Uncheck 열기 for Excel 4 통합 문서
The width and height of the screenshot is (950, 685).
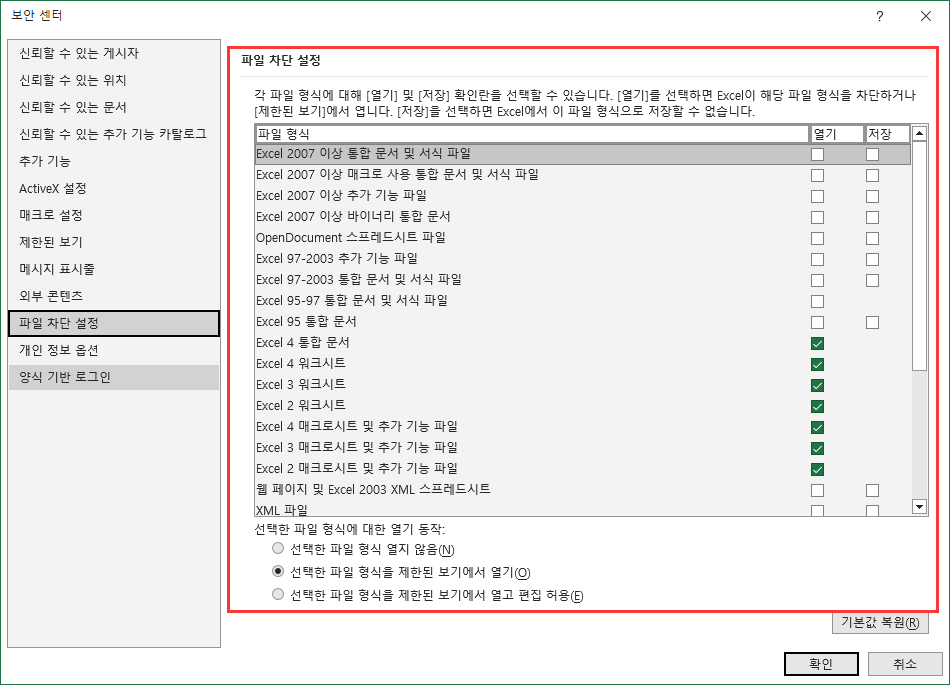(818, 342)
